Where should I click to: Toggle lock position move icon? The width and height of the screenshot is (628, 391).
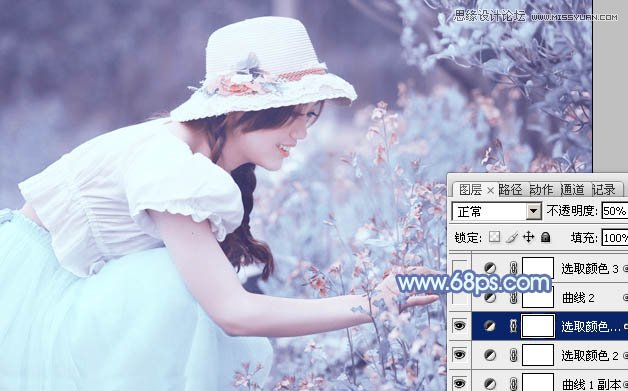[529, 237]
